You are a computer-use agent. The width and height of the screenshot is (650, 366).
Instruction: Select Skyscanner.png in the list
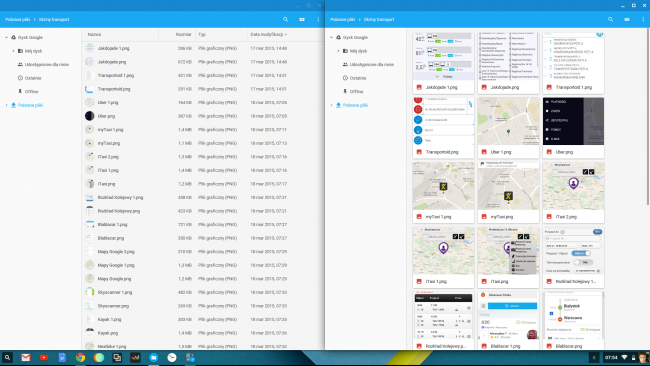click(203, 306)
